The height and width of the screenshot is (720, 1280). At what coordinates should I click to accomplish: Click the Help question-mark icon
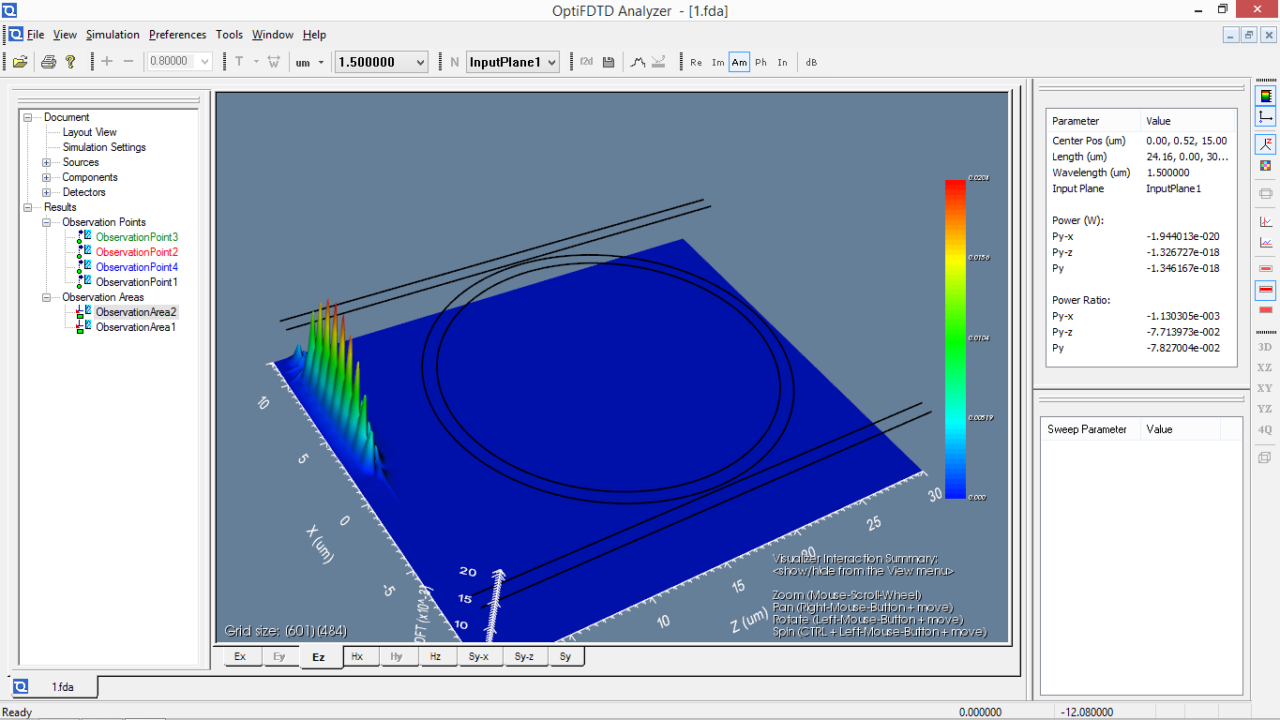click(68, 61)
